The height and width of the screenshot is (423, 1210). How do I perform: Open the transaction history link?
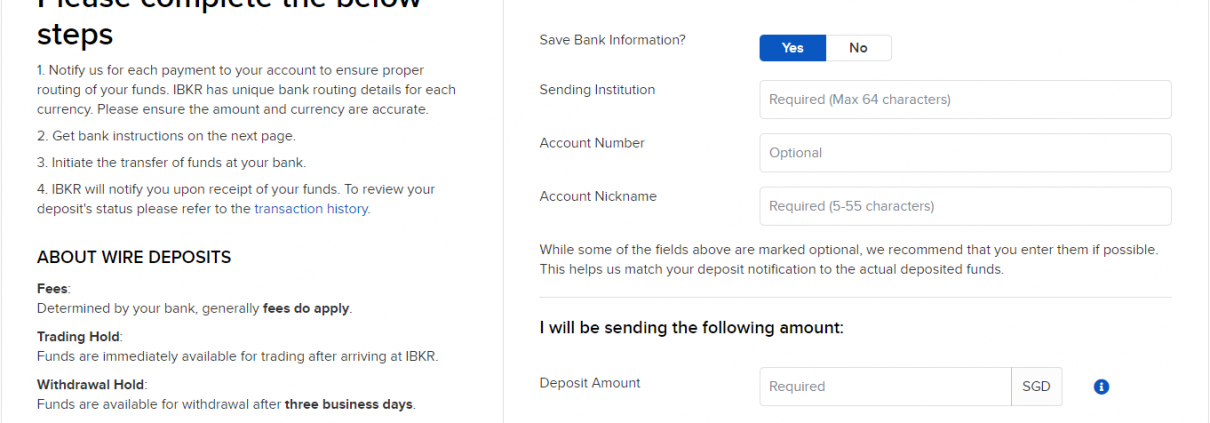[x=311, y=209]
